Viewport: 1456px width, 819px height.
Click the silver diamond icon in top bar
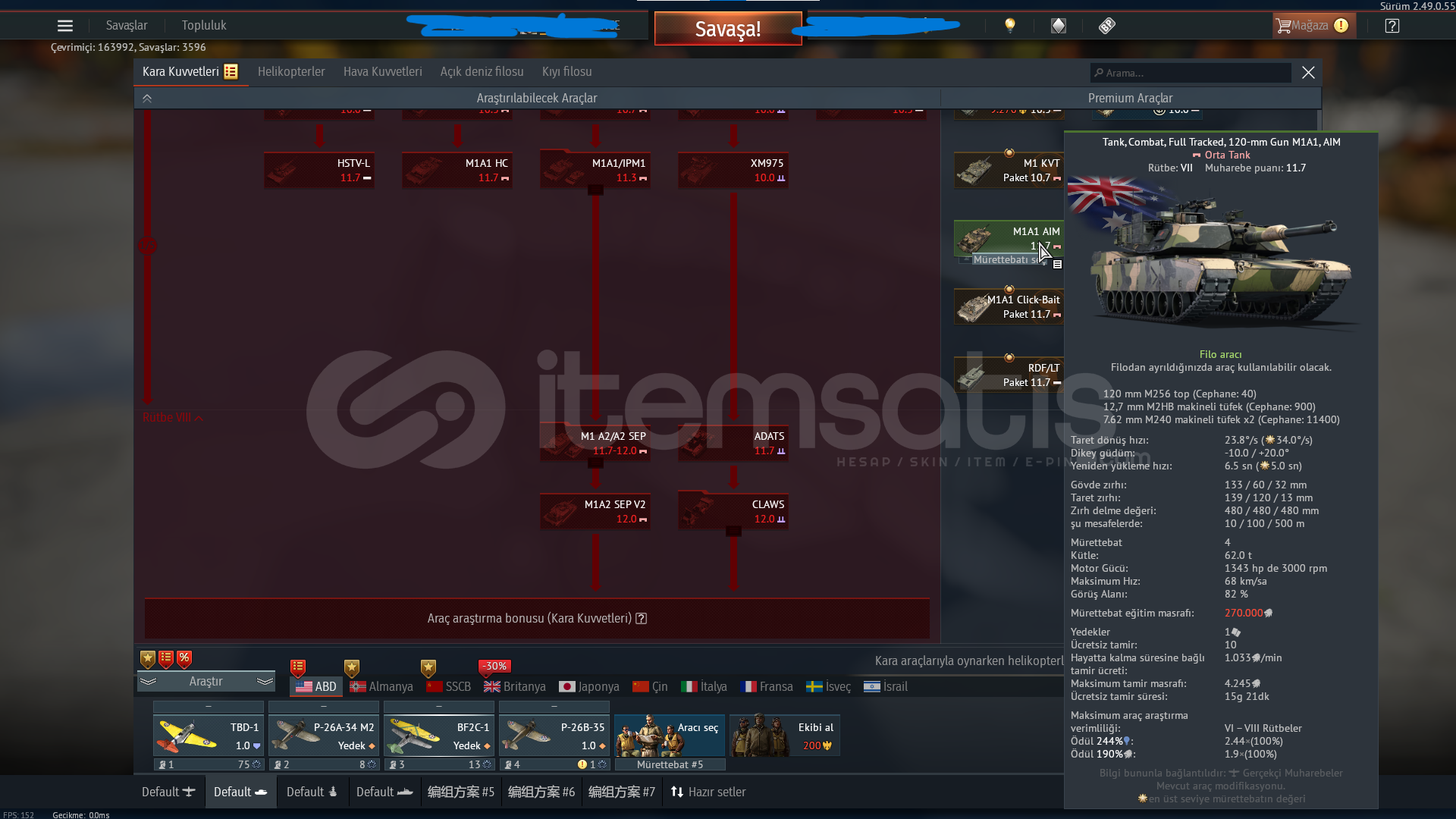pyautogui.click(x=1058, y=26)
